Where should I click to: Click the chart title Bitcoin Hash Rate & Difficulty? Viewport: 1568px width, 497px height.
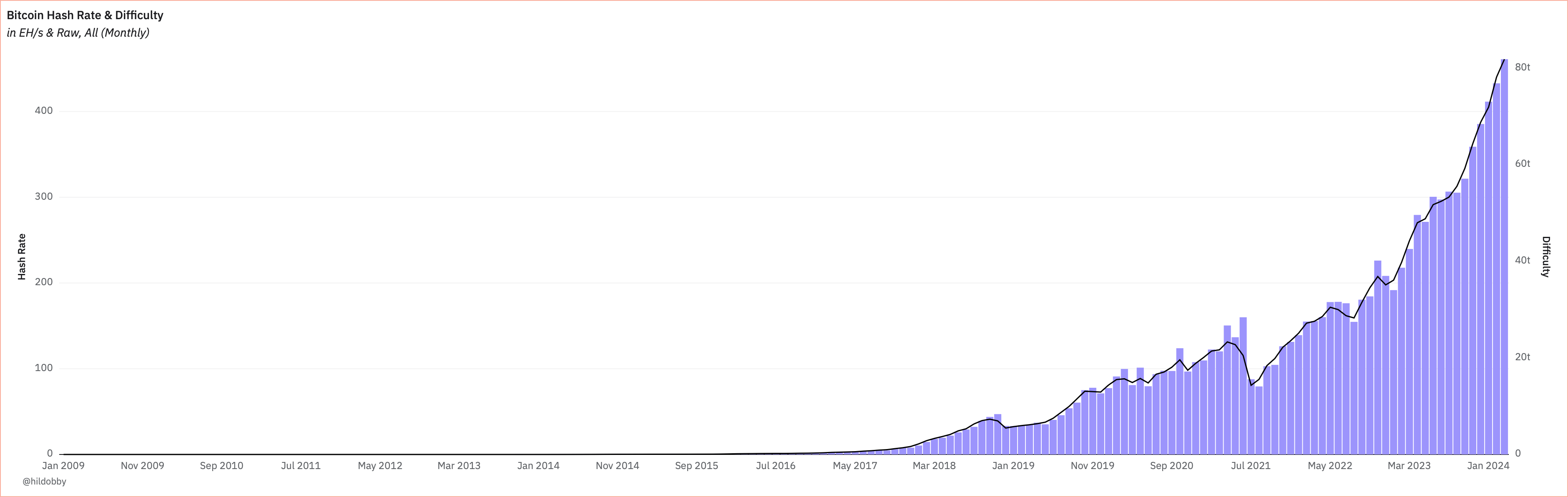[85, 15]
